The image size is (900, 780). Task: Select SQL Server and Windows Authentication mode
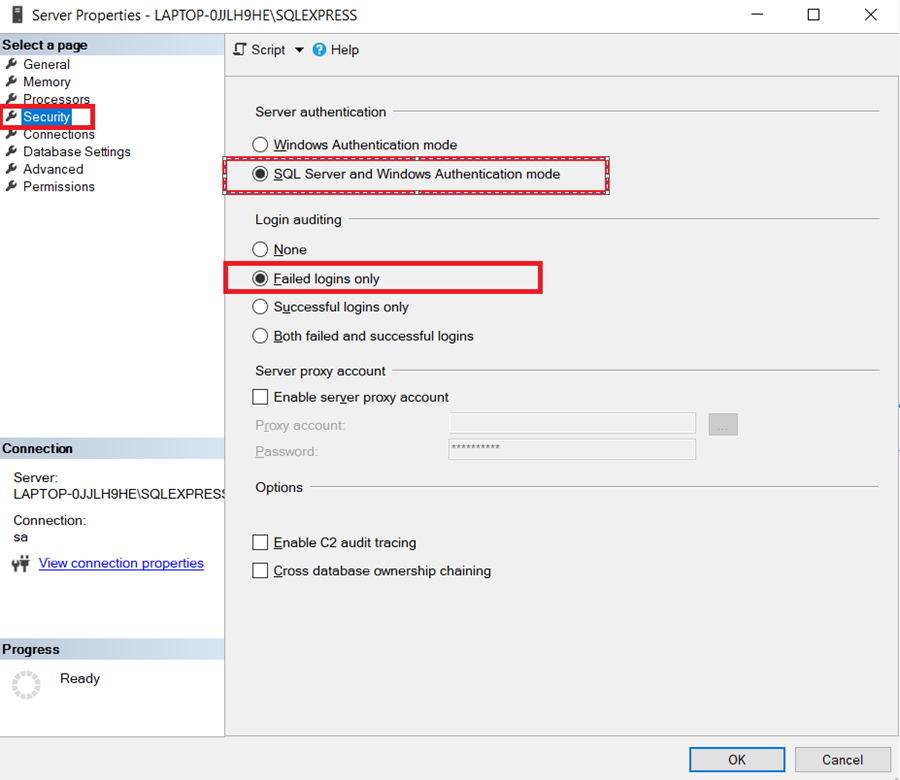(x=406, y=174)
